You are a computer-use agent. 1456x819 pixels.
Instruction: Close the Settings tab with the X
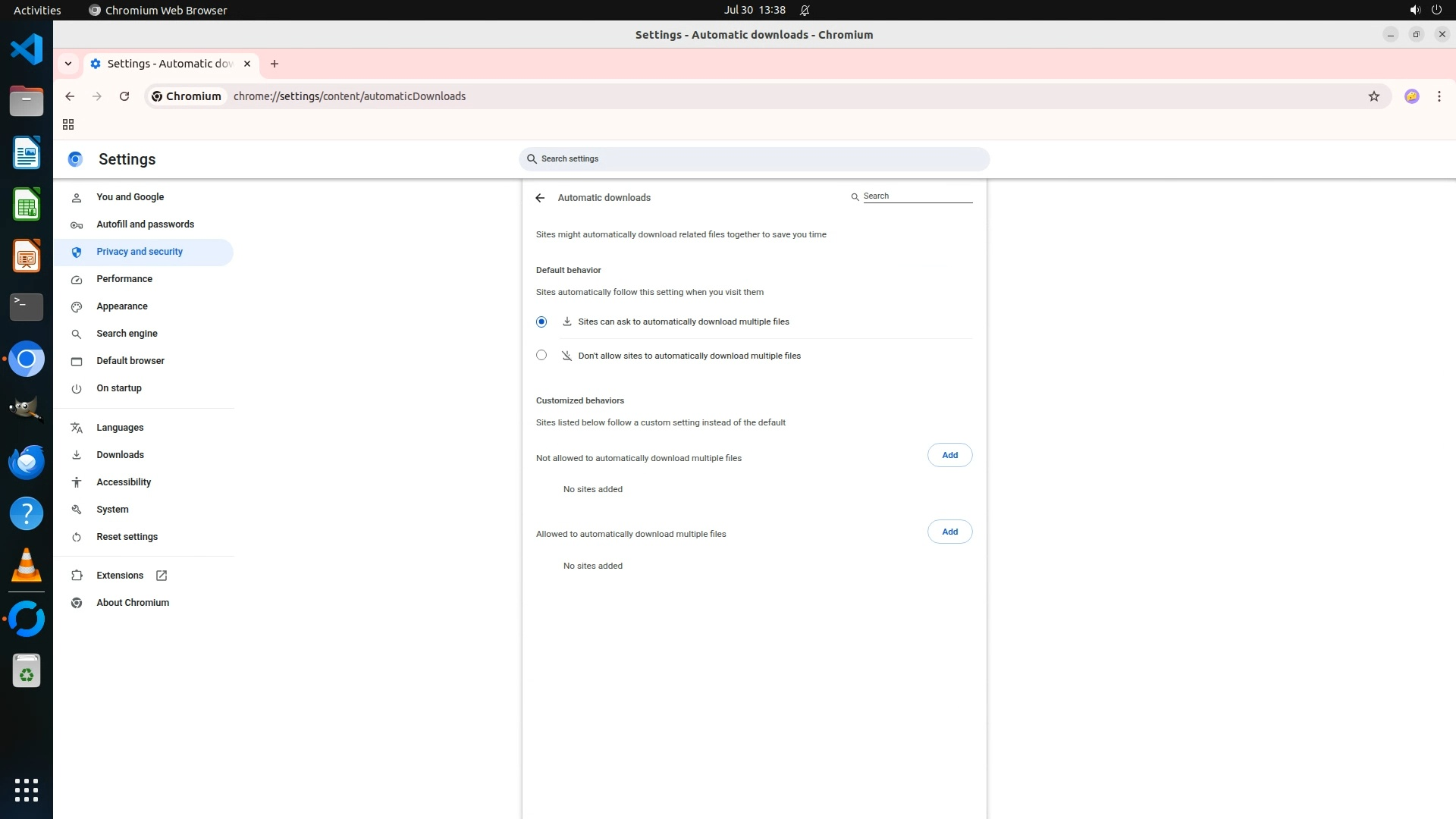tap(246, 64)
